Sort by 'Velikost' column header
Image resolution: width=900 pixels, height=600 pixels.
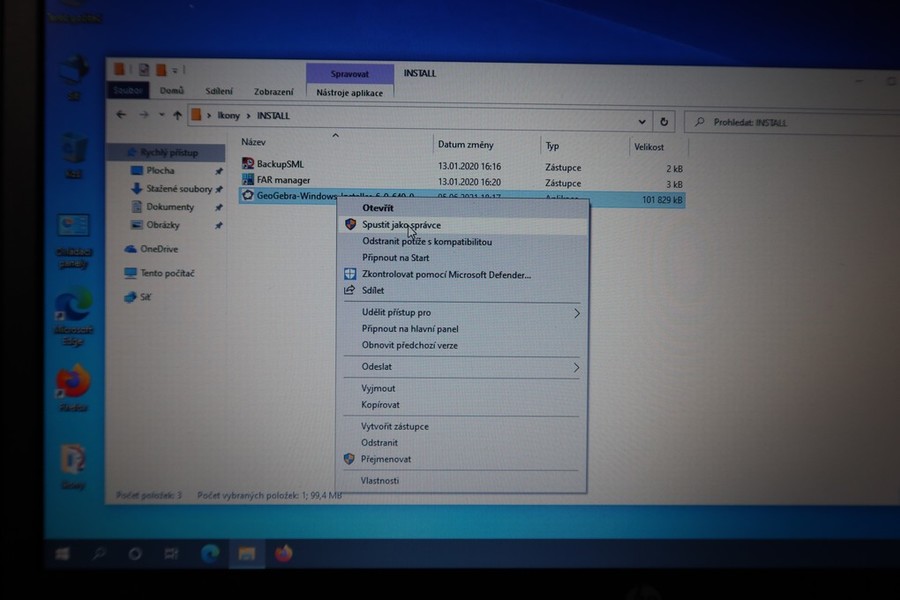coord(649,147)
